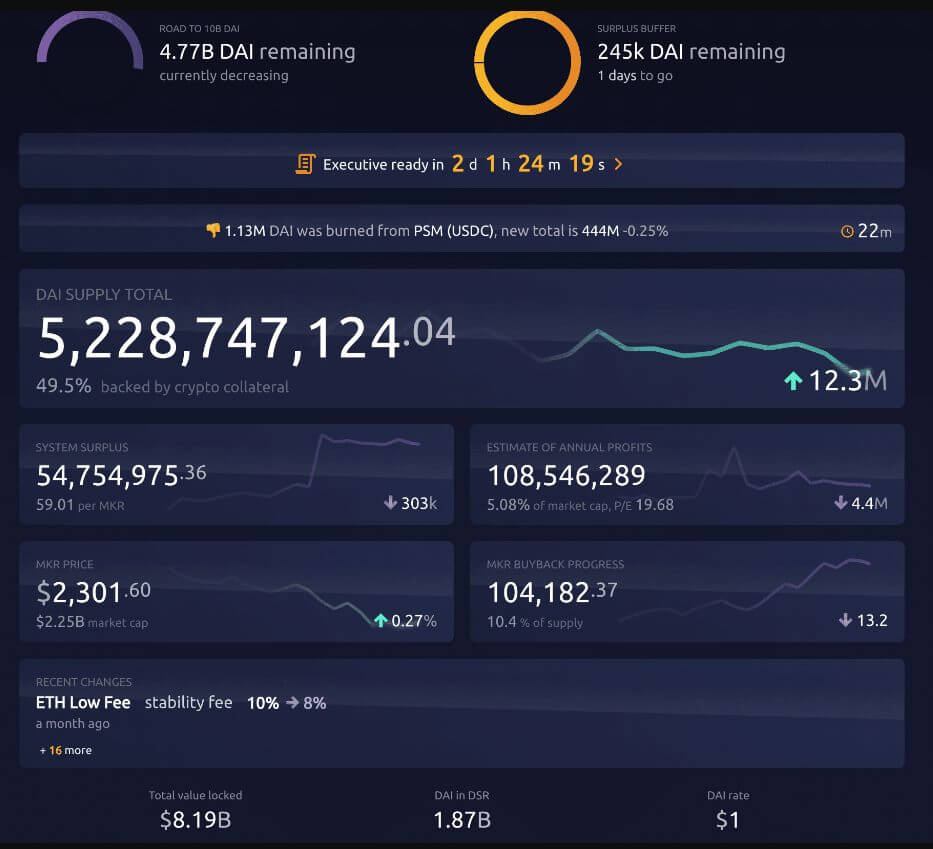Click the MKR Buyback Progress sparkline chart

745,589
